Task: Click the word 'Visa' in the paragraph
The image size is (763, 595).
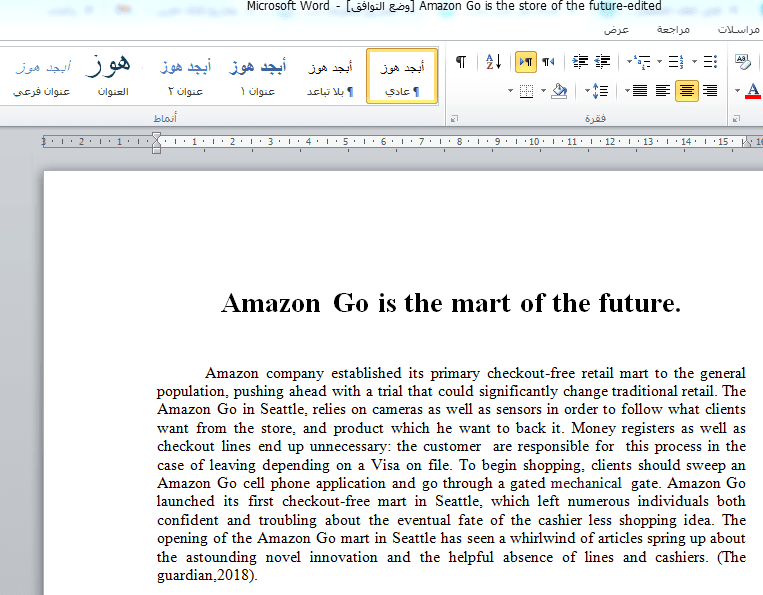Action: (x=385, y=465)
